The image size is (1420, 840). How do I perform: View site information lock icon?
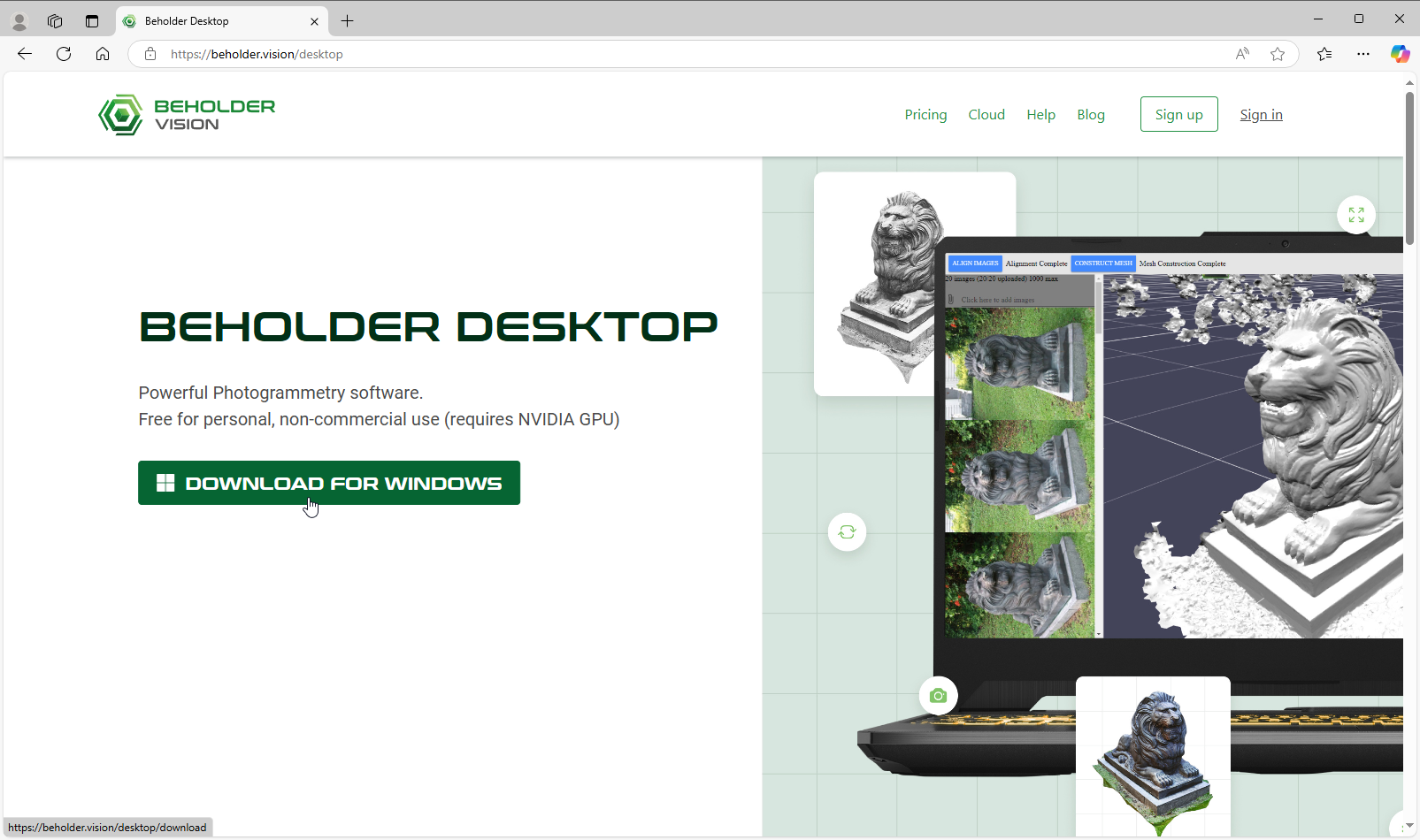[x=150, y=54]
